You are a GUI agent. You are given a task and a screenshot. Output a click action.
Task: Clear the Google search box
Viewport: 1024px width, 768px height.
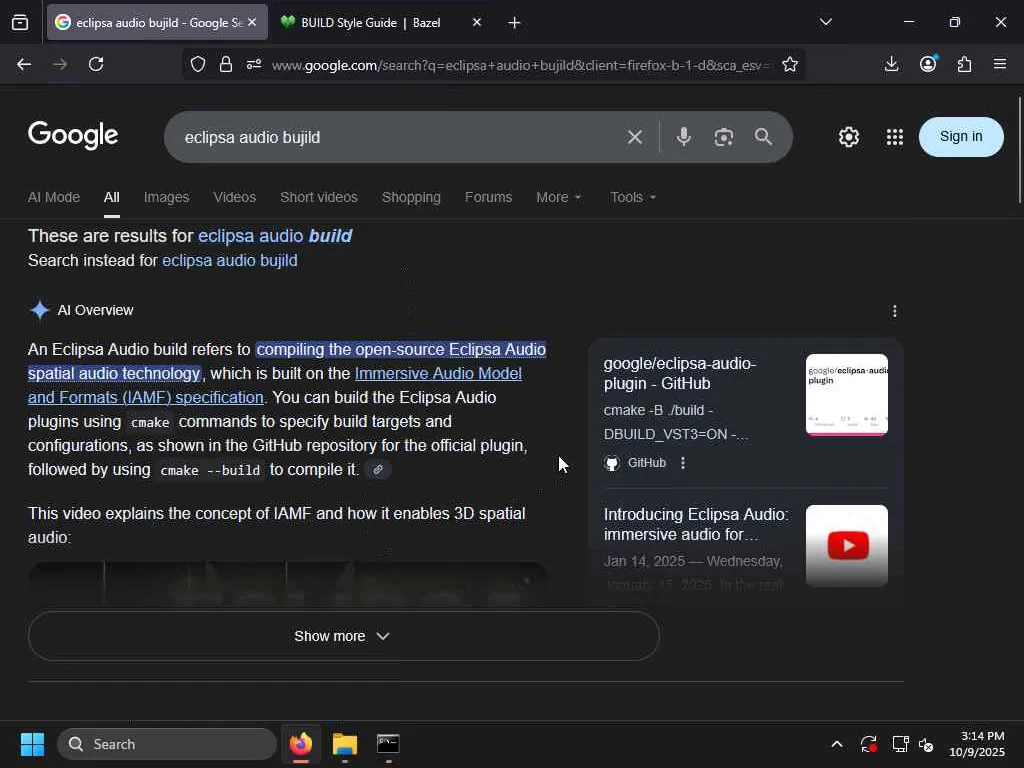tap(635, 137)
